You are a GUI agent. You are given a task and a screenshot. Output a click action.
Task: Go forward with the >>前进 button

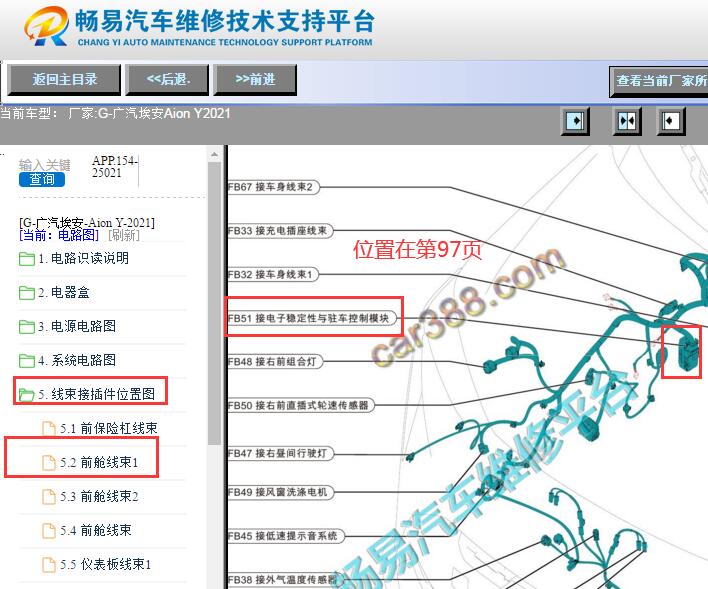click(255, 79)
